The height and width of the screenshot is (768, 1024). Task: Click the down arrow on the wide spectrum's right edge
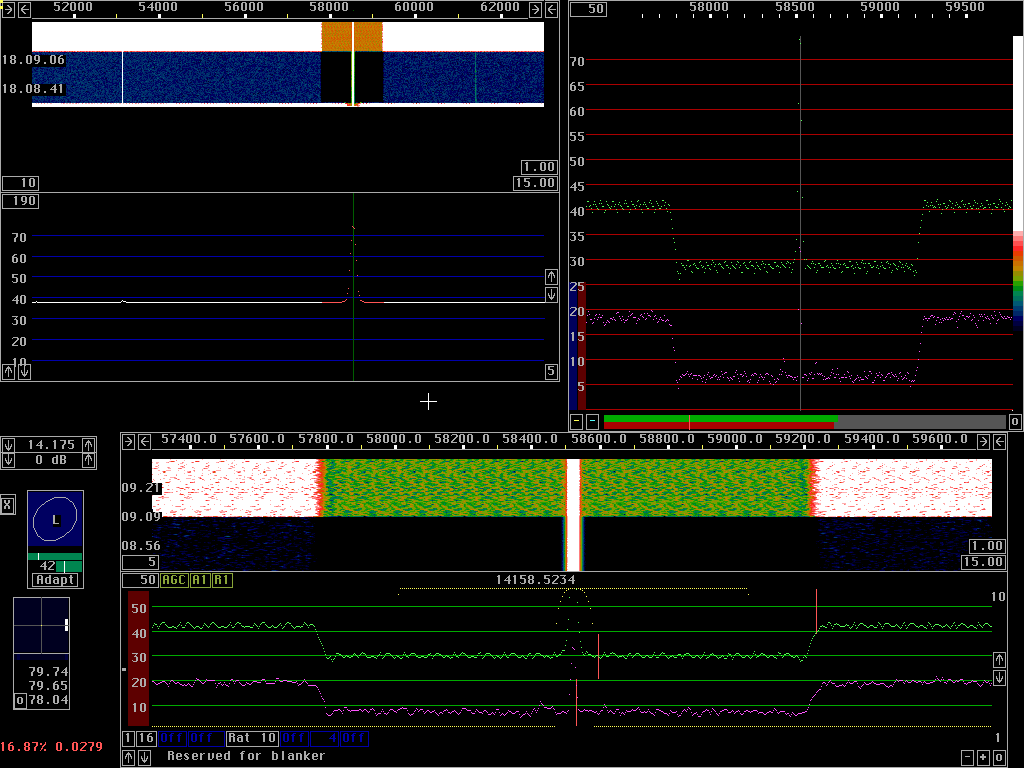[x=551, y=295]
